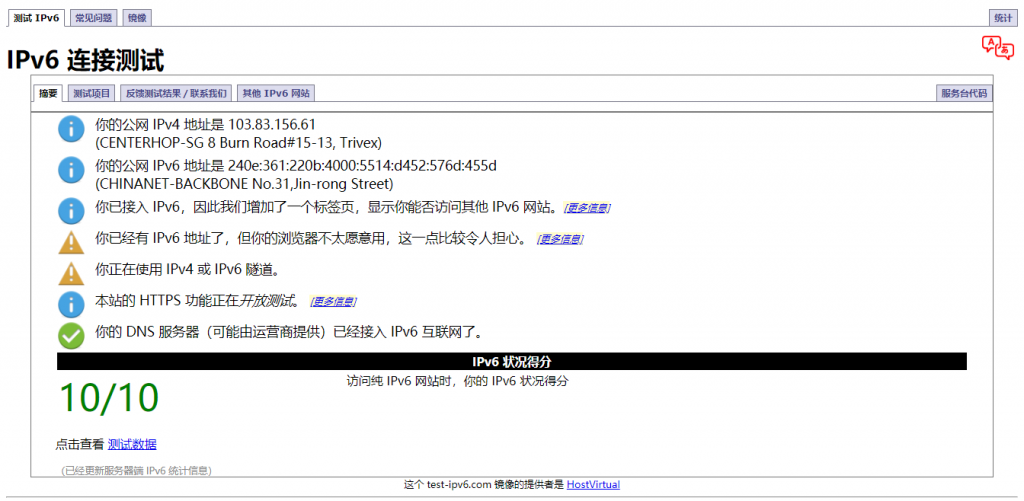Click warning icon beside browser IPv6 reluctance message
Image resolution: width=1024 pixels, height=501 pixels.
coord(71,241)
